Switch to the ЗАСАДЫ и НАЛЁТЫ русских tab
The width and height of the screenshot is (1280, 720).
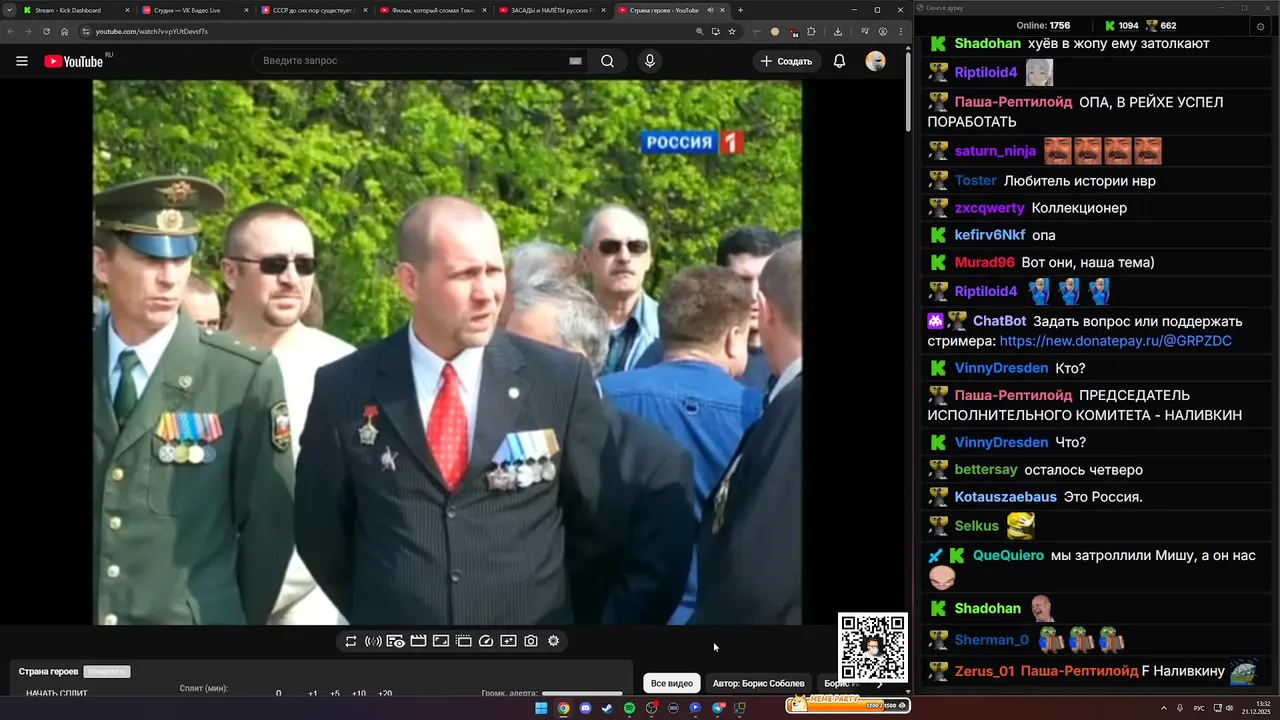[x=552, y=10]
